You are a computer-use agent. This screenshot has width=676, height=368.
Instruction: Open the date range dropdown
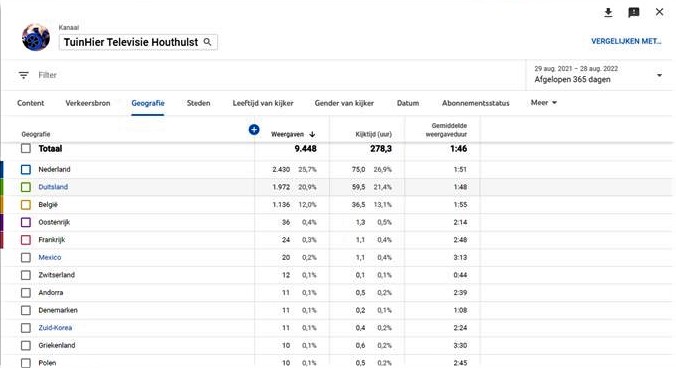[x=598, y=75]
